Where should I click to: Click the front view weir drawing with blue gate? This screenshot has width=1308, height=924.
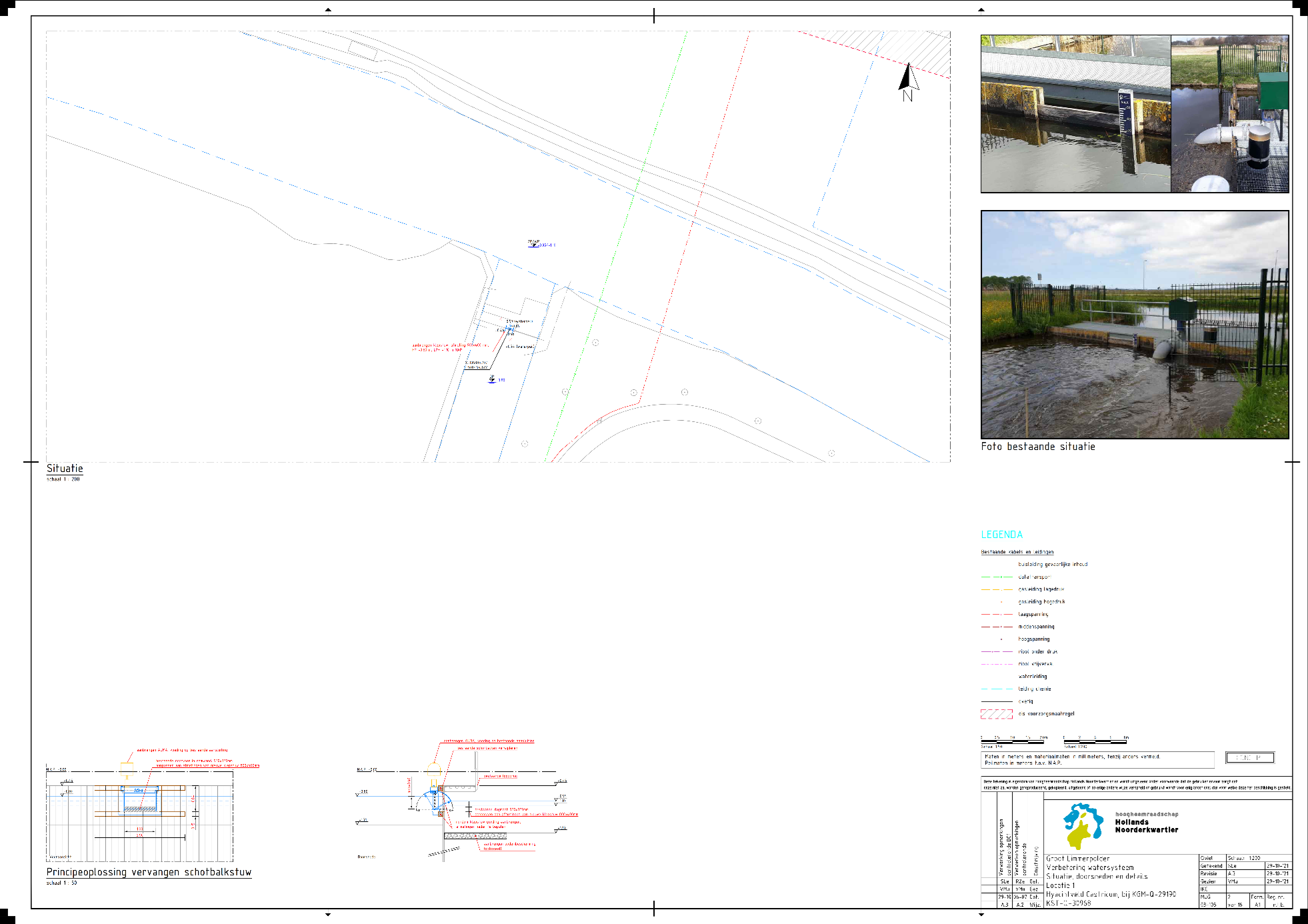pyautogui.click(x=140, y=813)
